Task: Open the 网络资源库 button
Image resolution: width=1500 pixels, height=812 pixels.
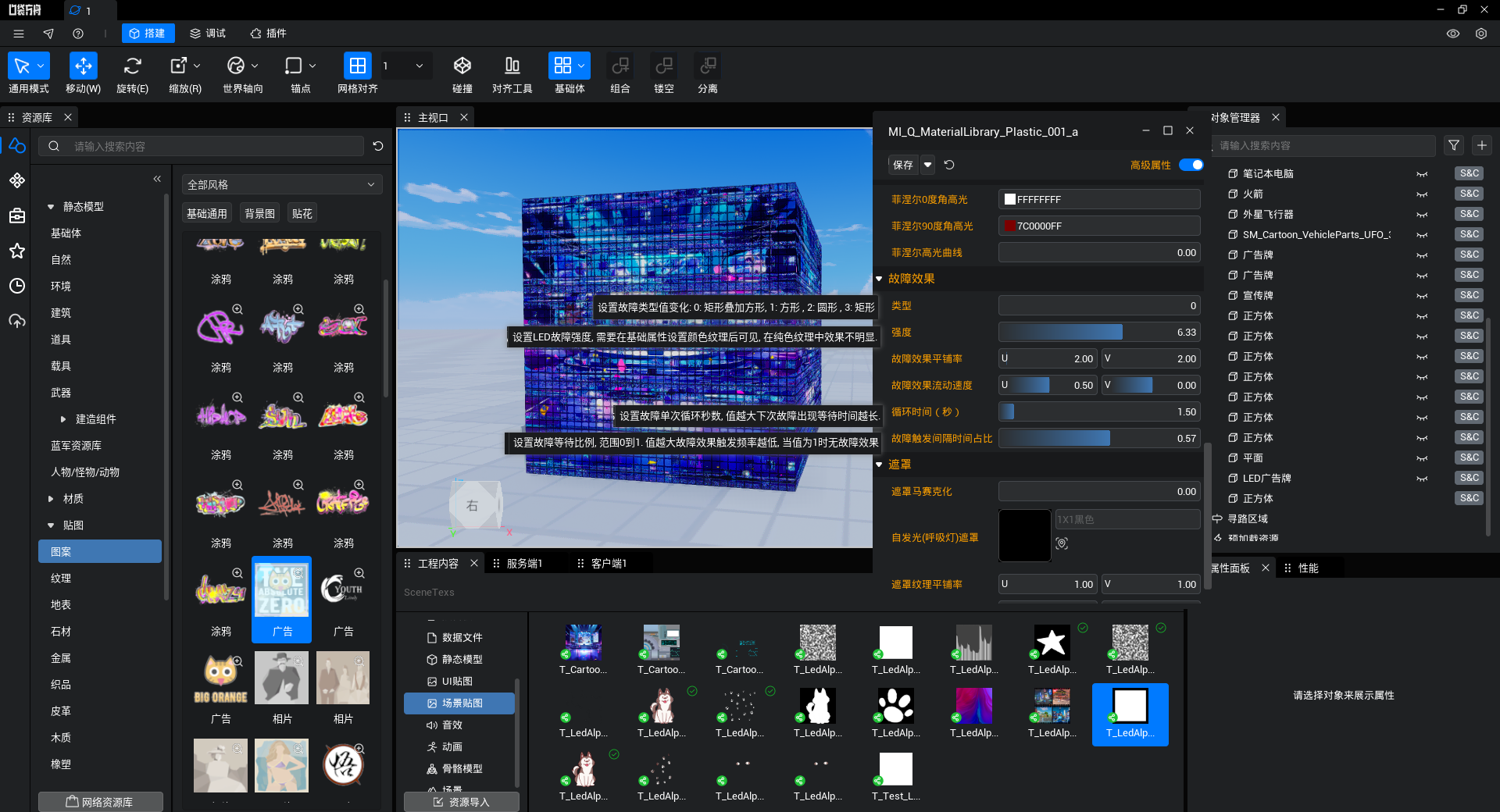Action: tap(100, 802)
